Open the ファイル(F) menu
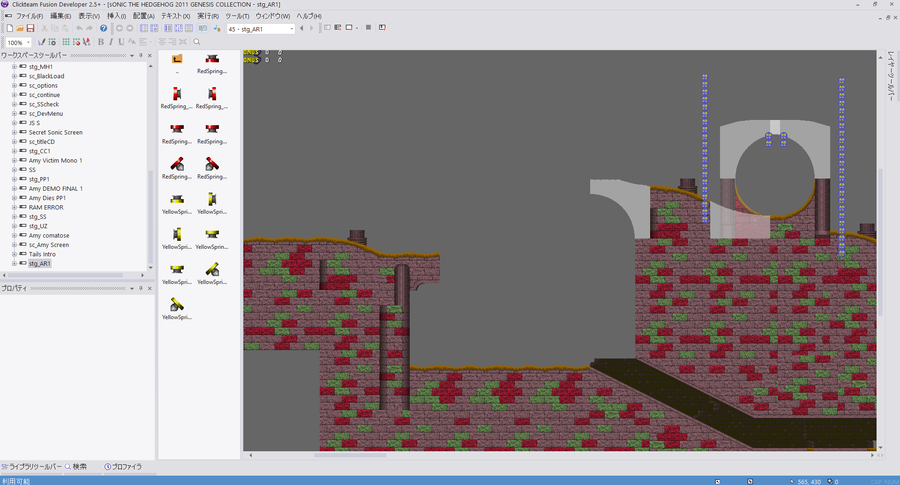 click(29, 16)
